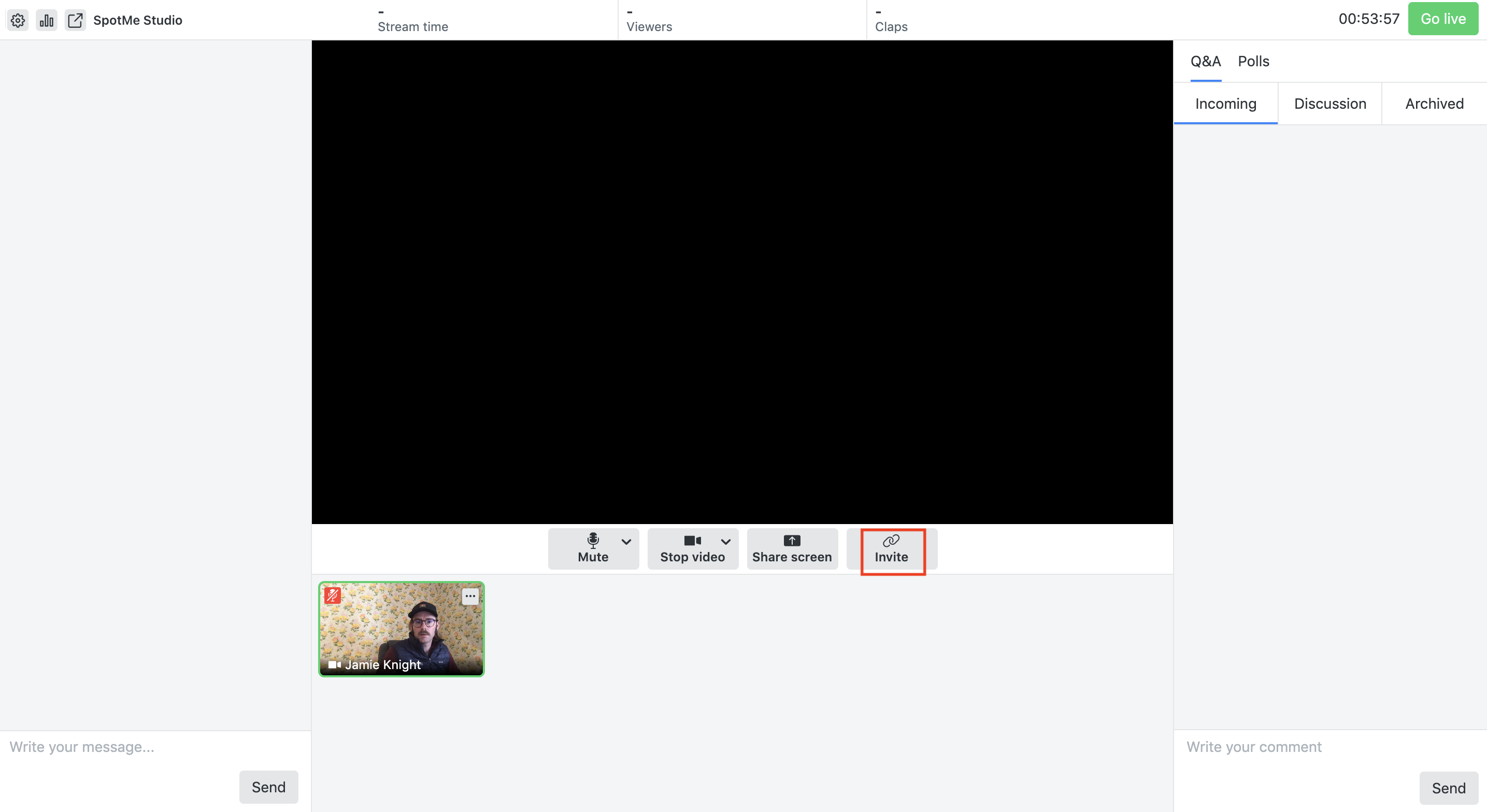Open the Archived questions tab
Viewport: 1487px width, 812px height.
pyautogui.click(x=1434, y=103)
